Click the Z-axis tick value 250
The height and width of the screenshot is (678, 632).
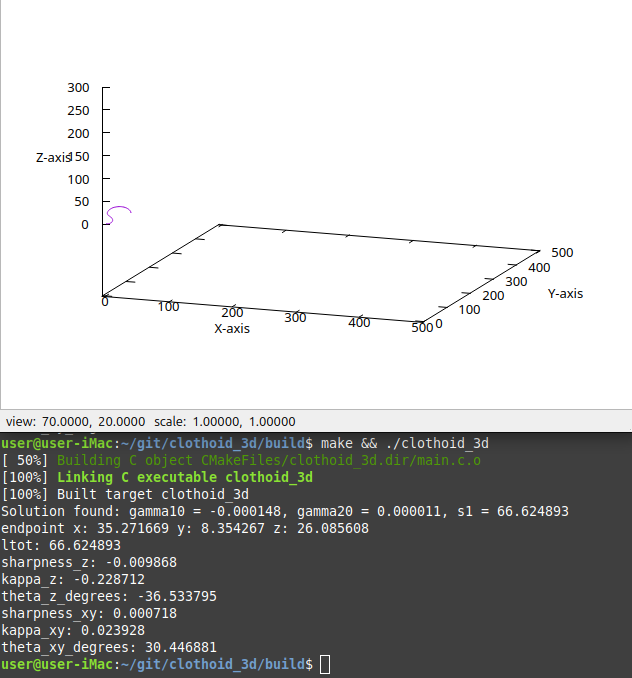coord(78,111)
